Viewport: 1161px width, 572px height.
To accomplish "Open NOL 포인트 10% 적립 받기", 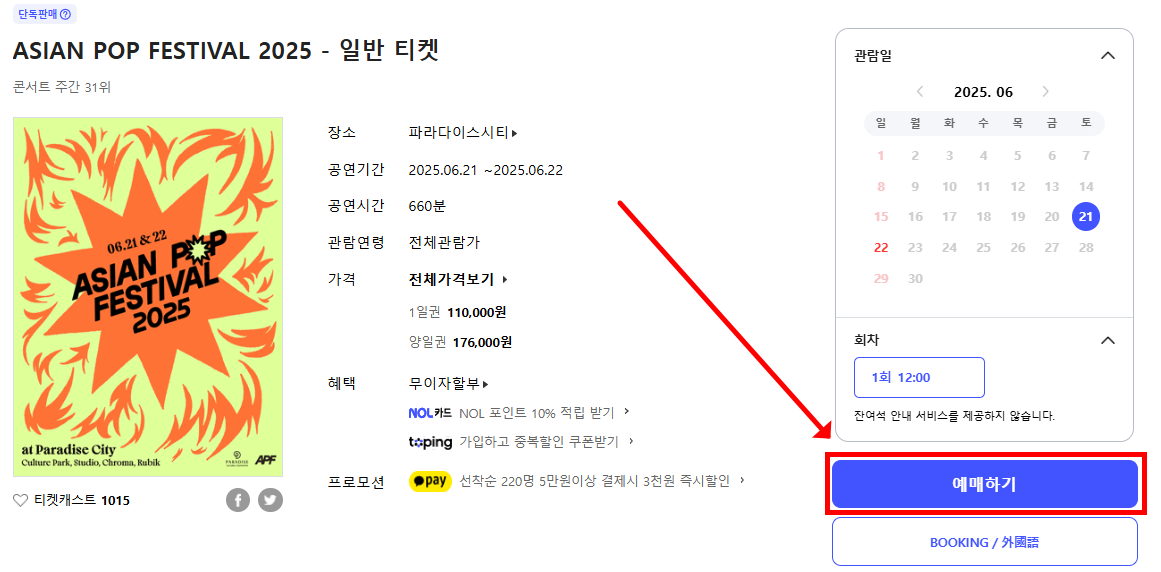I will 544,412.
